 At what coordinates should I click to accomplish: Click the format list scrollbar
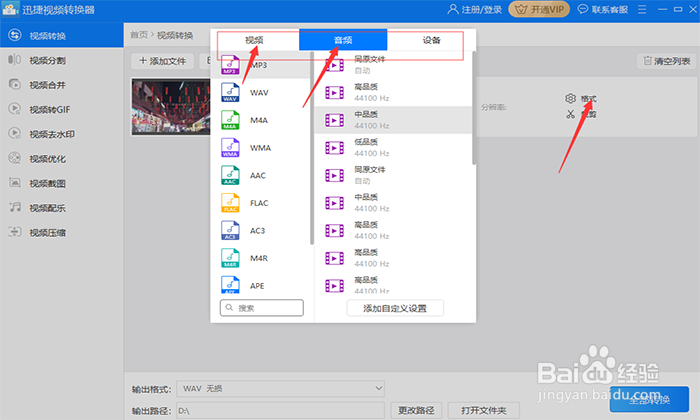coord(312,147)
